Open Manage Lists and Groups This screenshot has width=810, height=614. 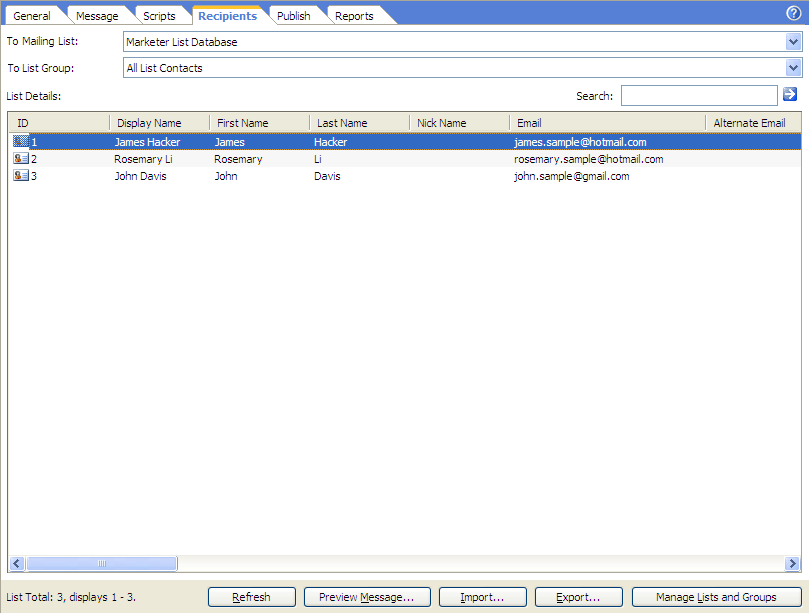[x=716, y=597]
